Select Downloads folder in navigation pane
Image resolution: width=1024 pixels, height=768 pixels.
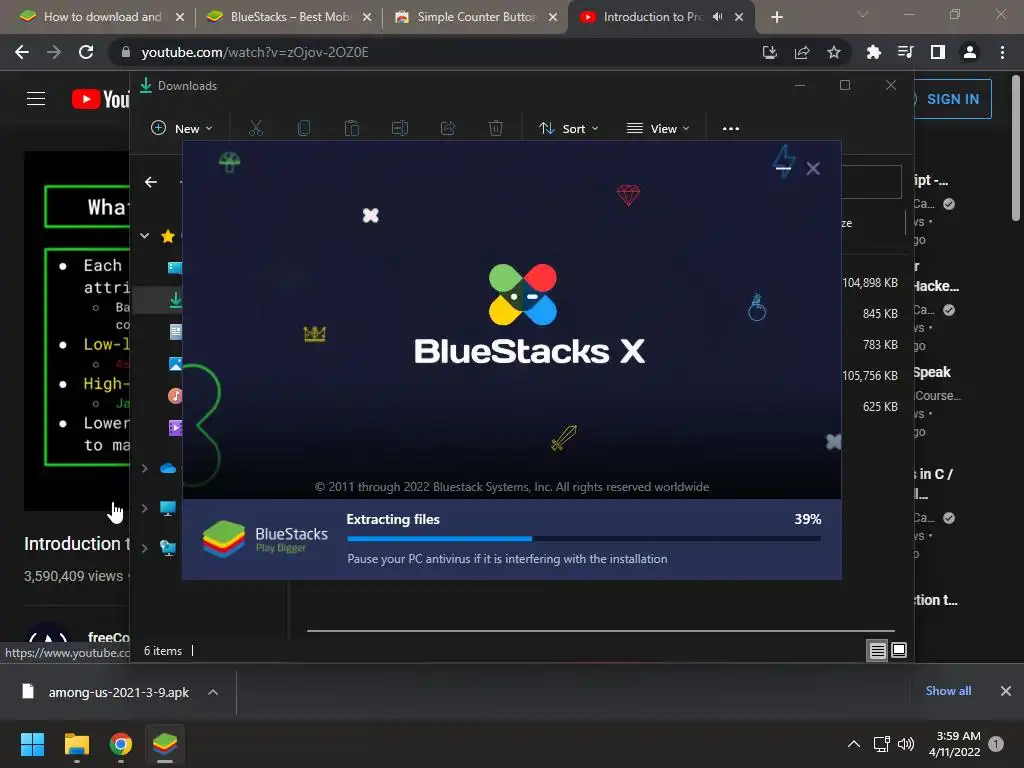(x=175, y=300)
